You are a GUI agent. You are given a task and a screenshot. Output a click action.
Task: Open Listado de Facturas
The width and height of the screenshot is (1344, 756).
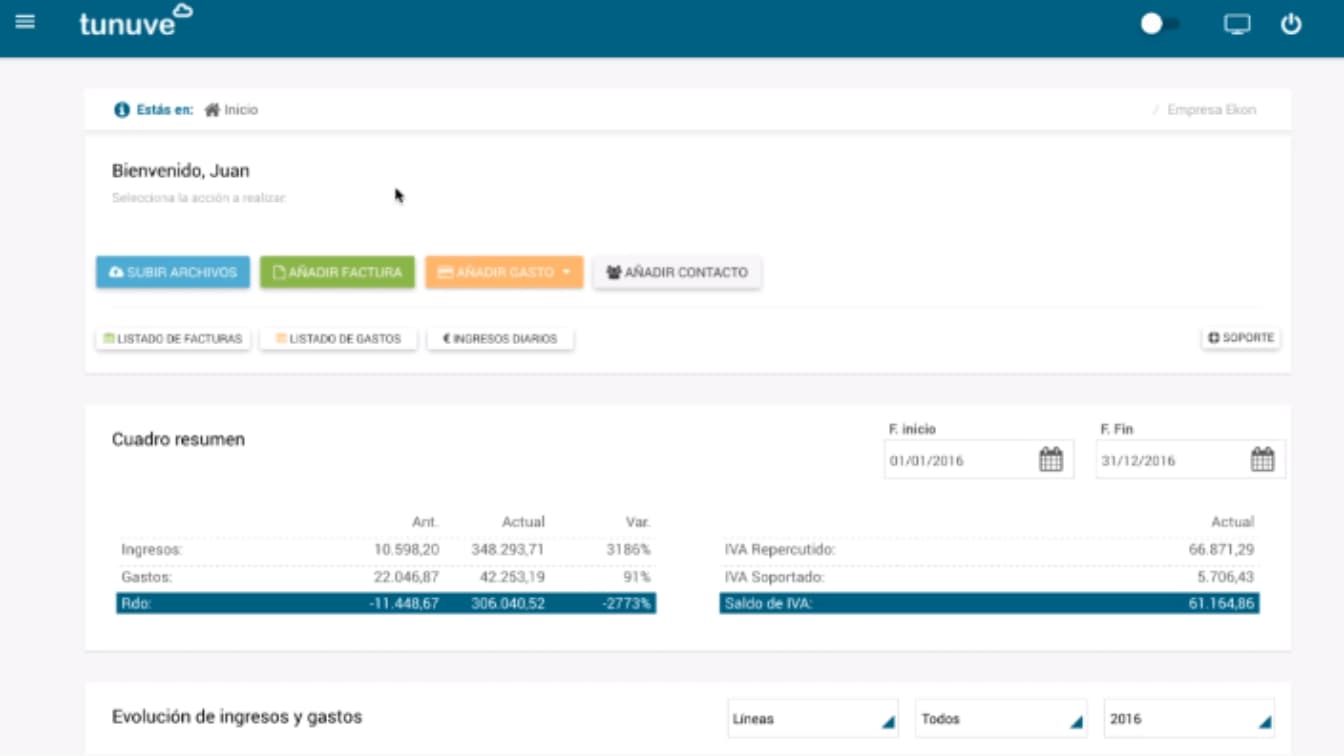click(173, 339)
